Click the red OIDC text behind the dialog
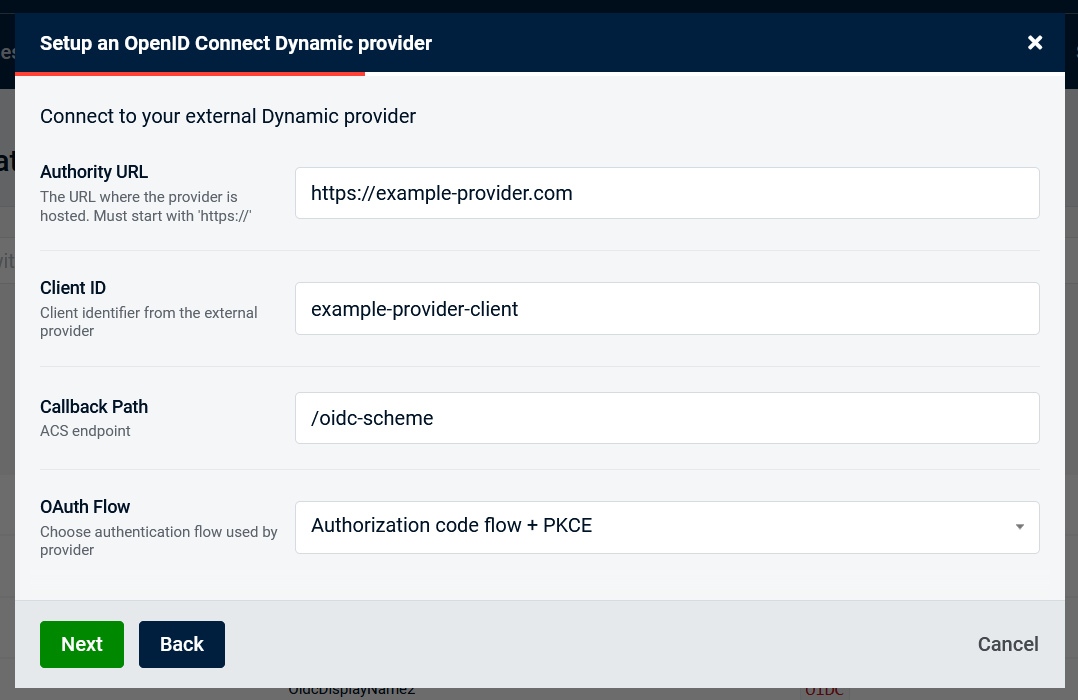 [x=826, y=691]
